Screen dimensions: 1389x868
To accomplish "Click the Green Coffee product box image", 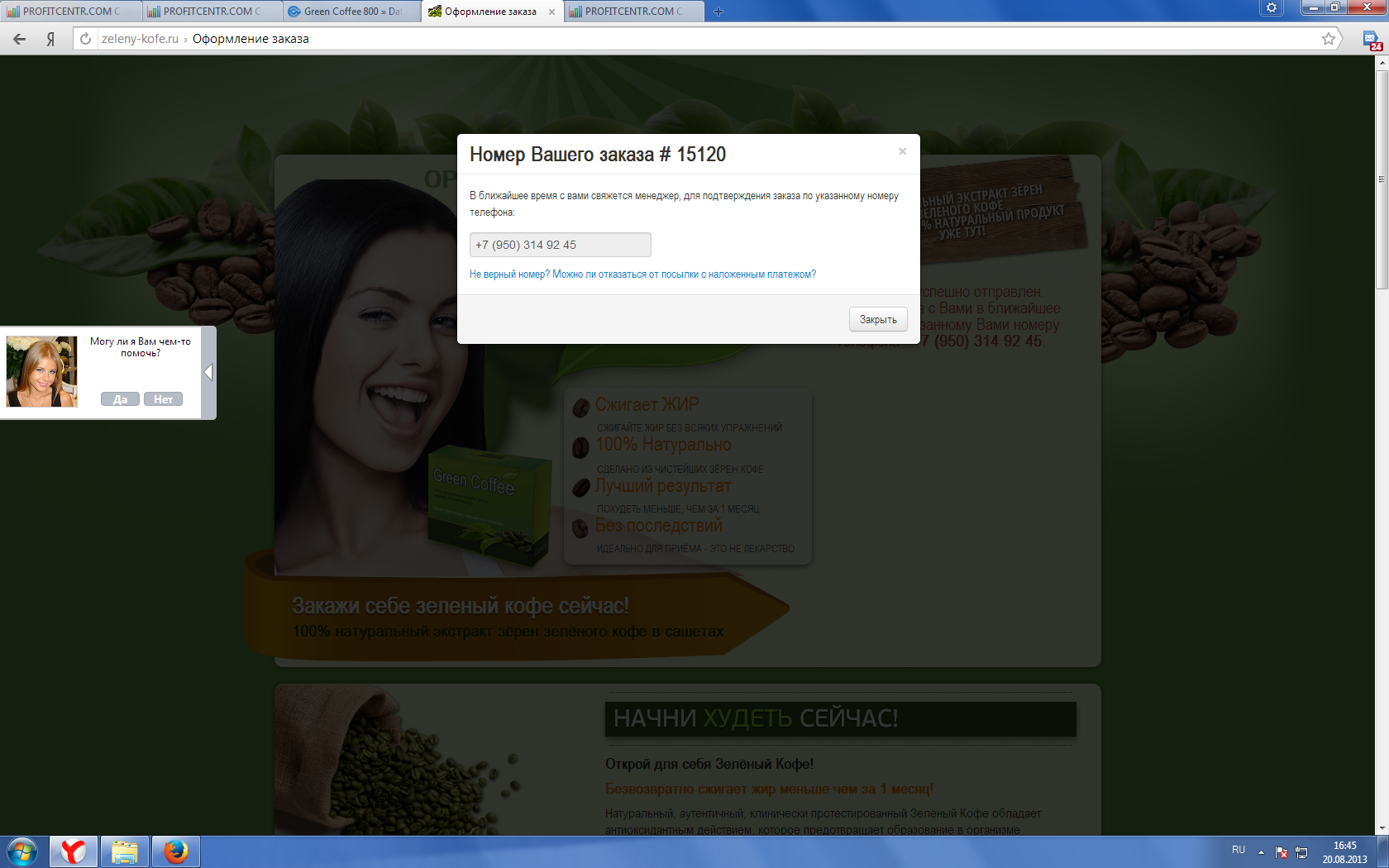I will [x=489, y=505].
